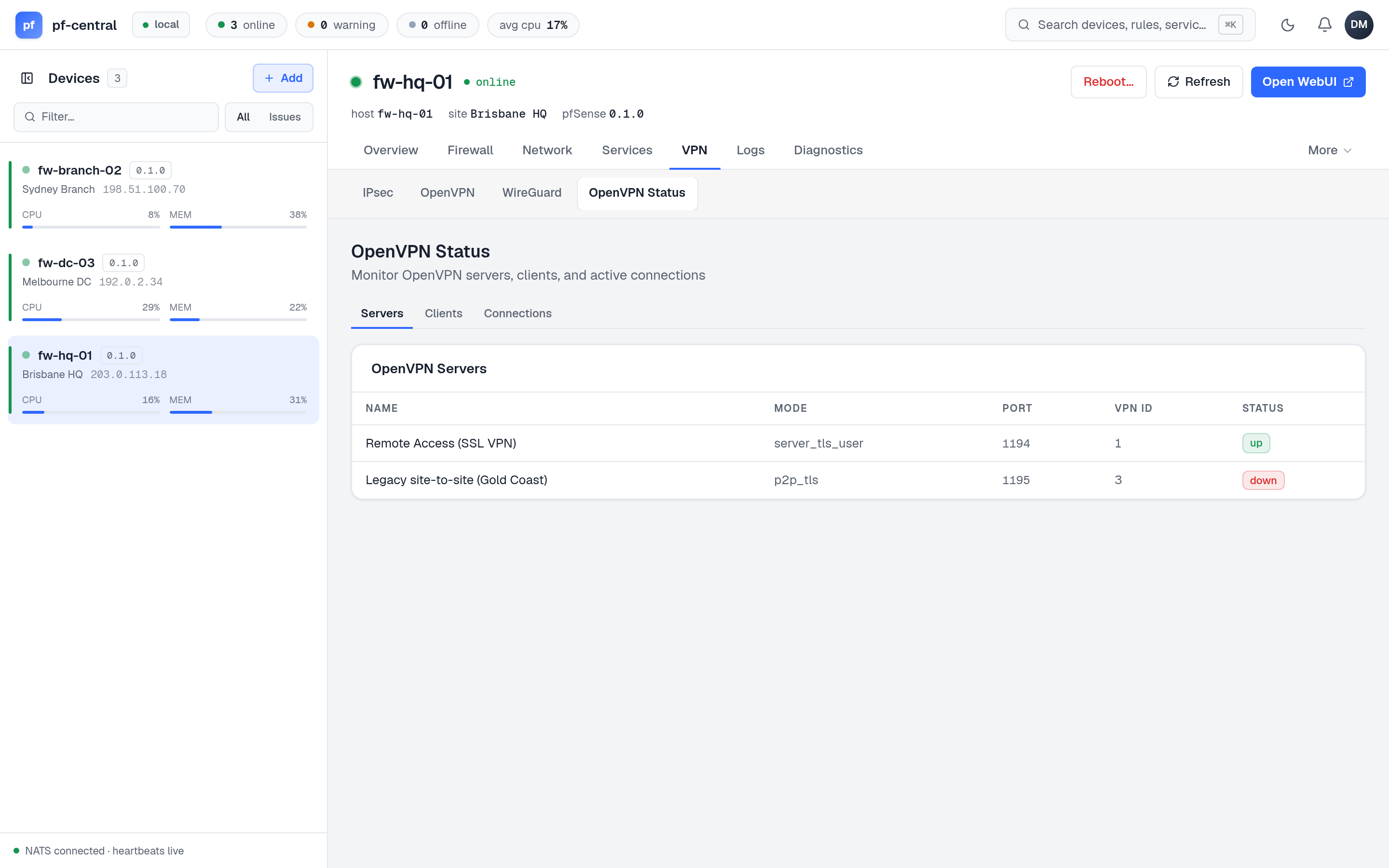
Task: Click the Reboot... button
Action: 1108,82
